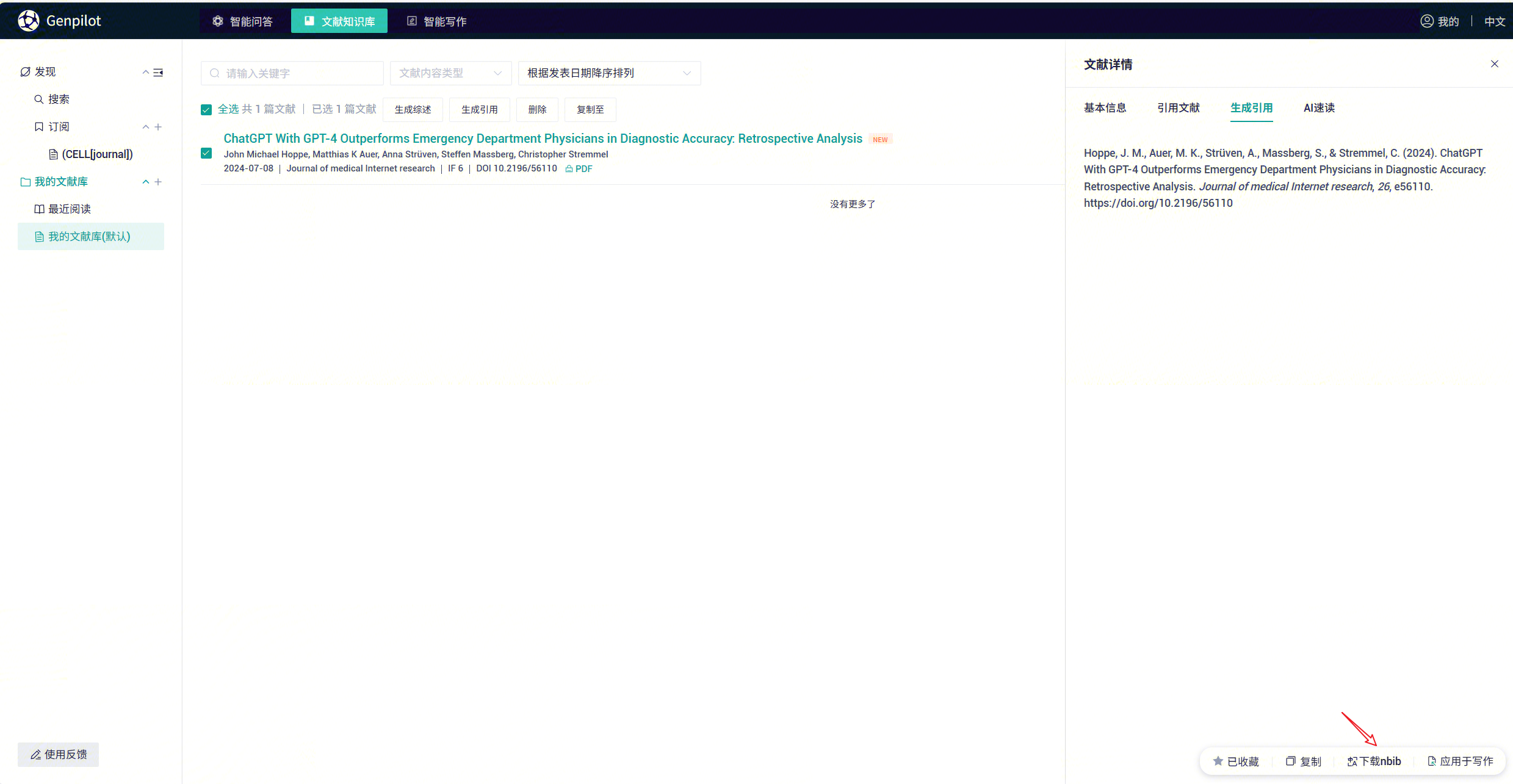Click the https://doi.org/10.2196/56110 citation text

click(1158, 203)
